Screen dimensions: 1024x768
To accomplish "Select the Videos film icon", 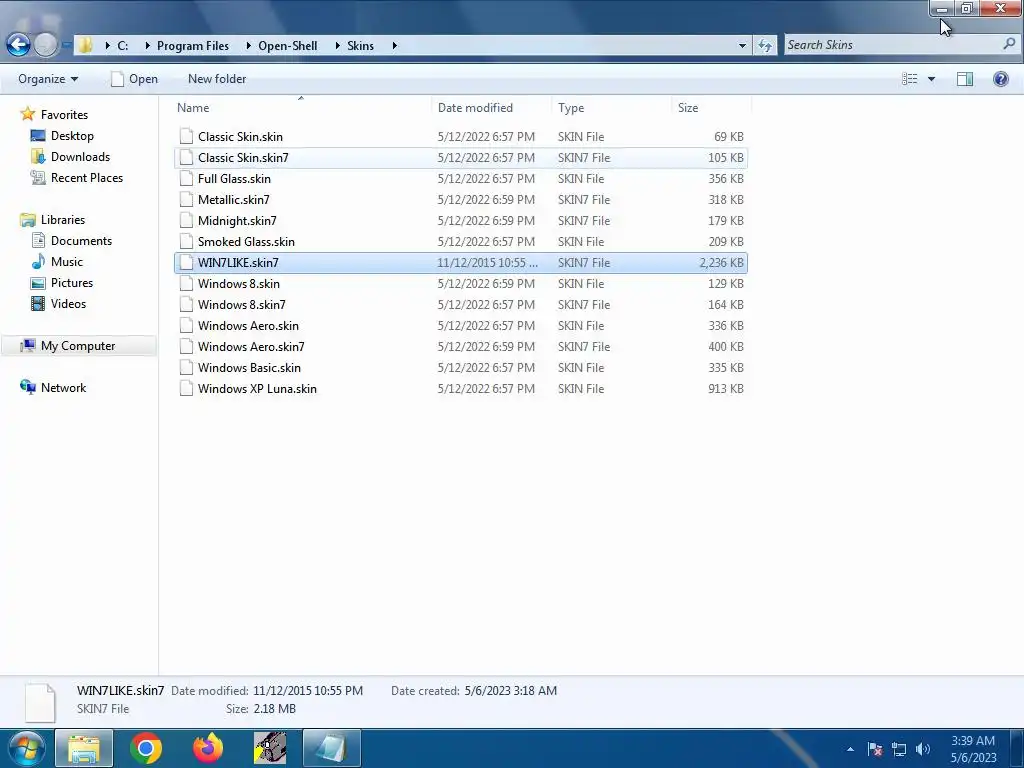I will point(38,304).
